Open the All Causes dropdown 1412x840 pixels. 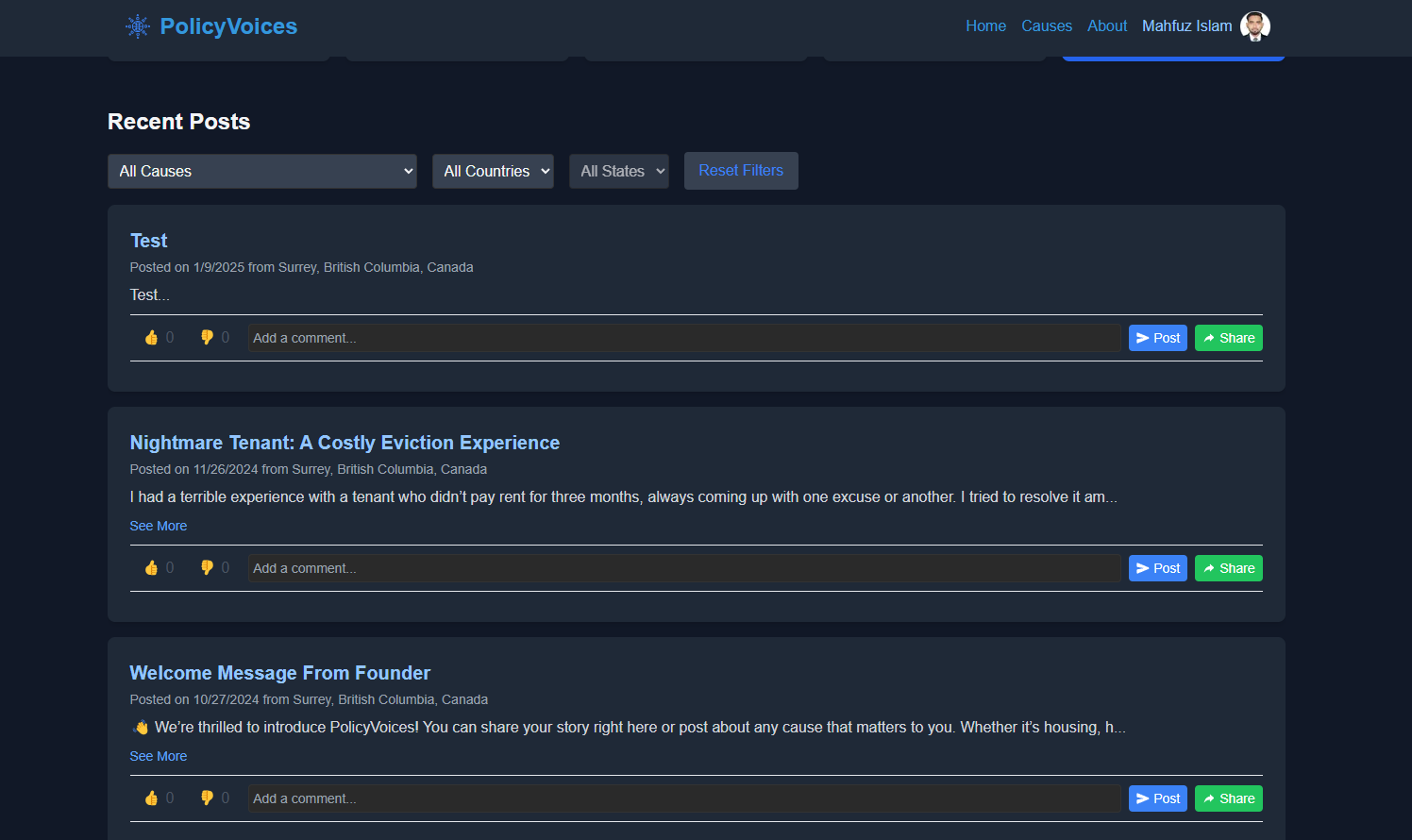click(262, 171)
